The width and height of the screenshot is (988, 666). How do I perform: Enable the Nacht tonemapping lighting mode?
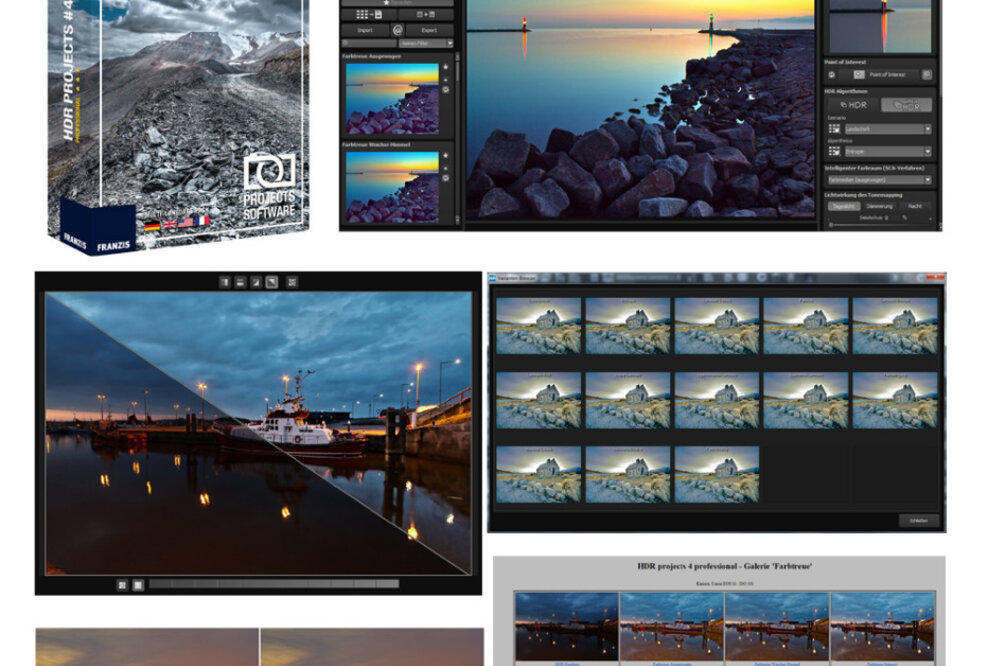tap(915, 205)
